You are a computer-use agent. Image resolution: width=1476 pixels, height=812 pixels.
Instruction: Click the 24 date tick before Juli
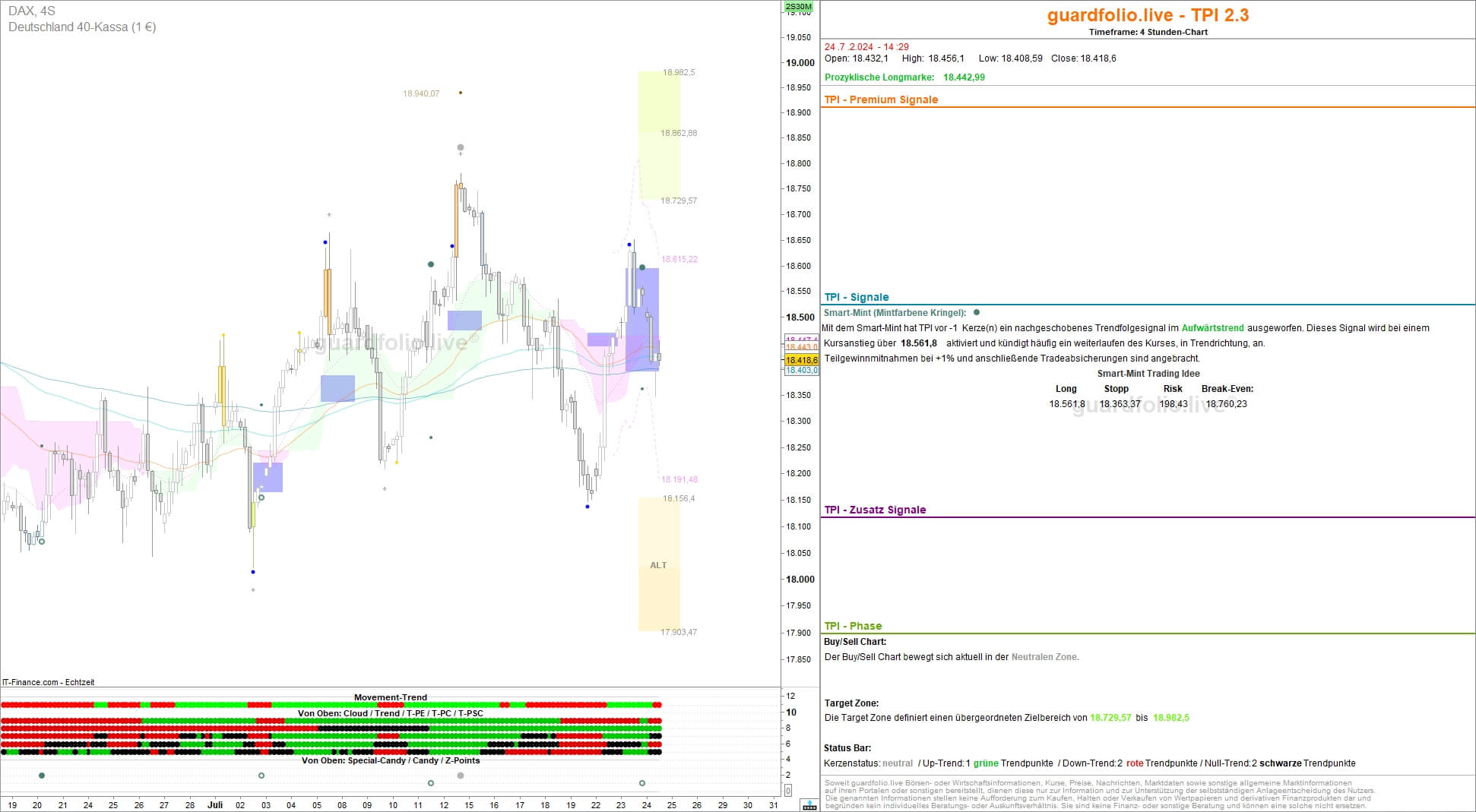[x=88, y=805]
